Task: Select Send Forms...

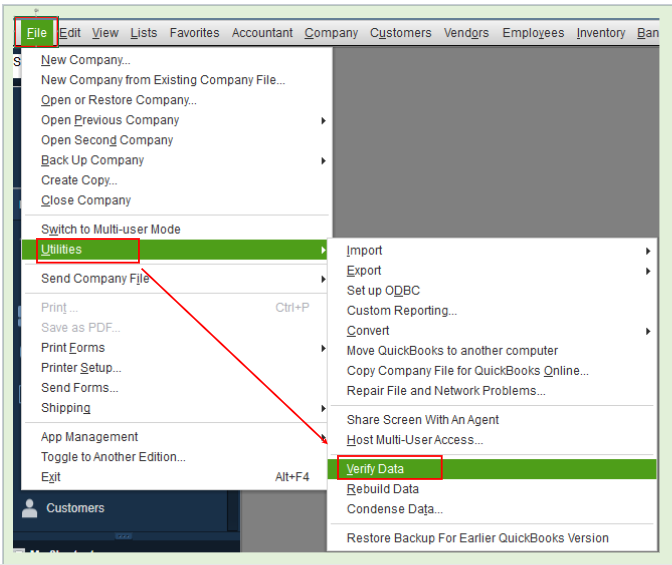Action: point(176,388)
